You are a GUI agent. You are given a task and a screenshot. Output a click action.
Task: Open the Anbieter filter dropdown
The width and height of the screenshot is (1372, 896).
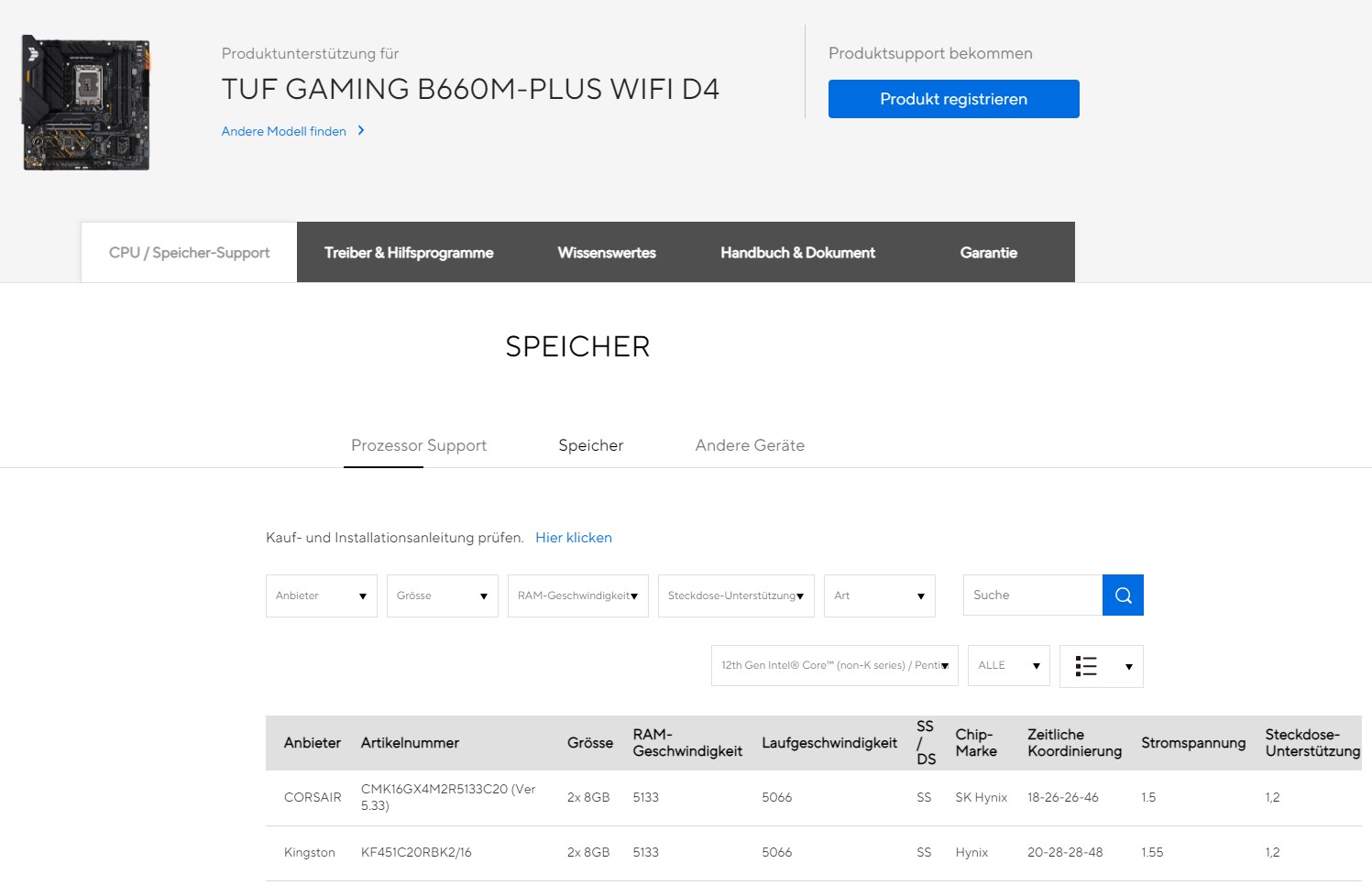(x=322, y=596)
